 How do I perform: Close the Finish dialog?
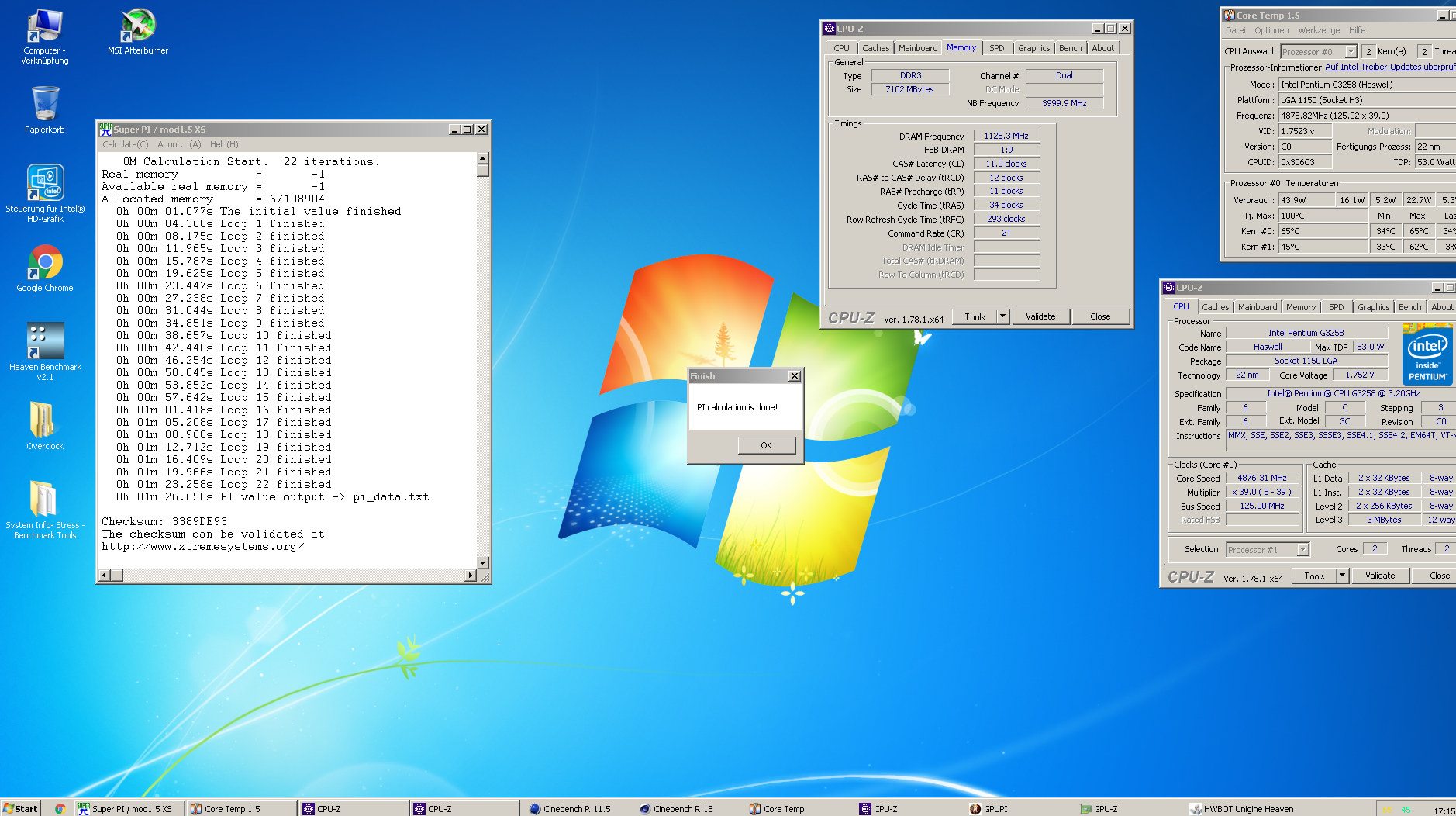[794, 376]
